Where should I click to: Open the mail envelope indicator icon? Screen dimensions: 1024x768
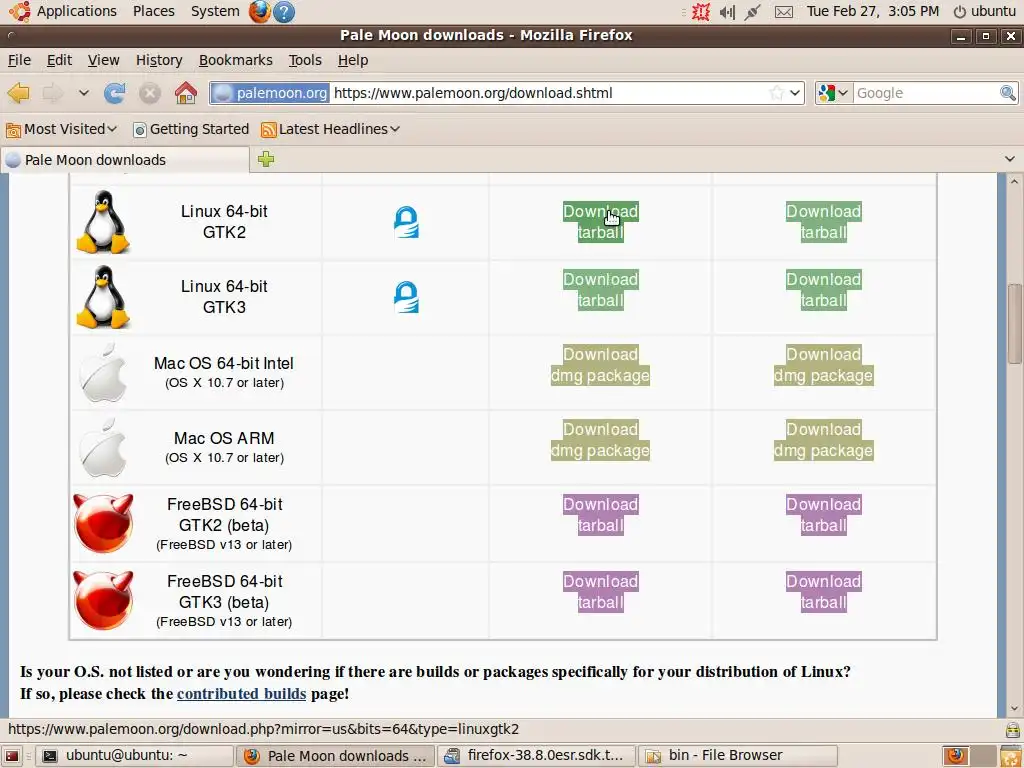click(x=784, y=12)
